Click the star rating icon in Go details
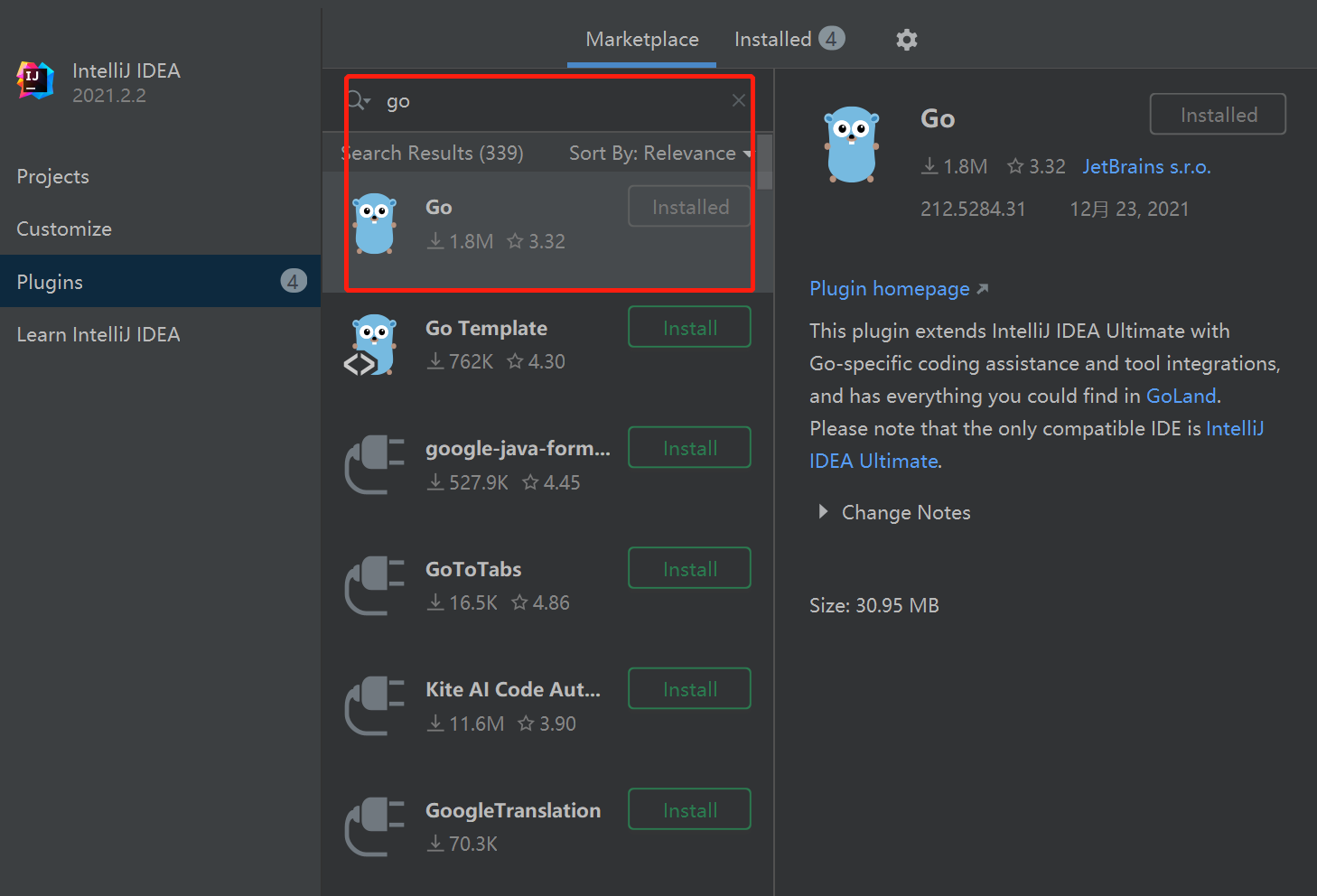Screen dimensions: 1317x896 (x=1015, y=166)
